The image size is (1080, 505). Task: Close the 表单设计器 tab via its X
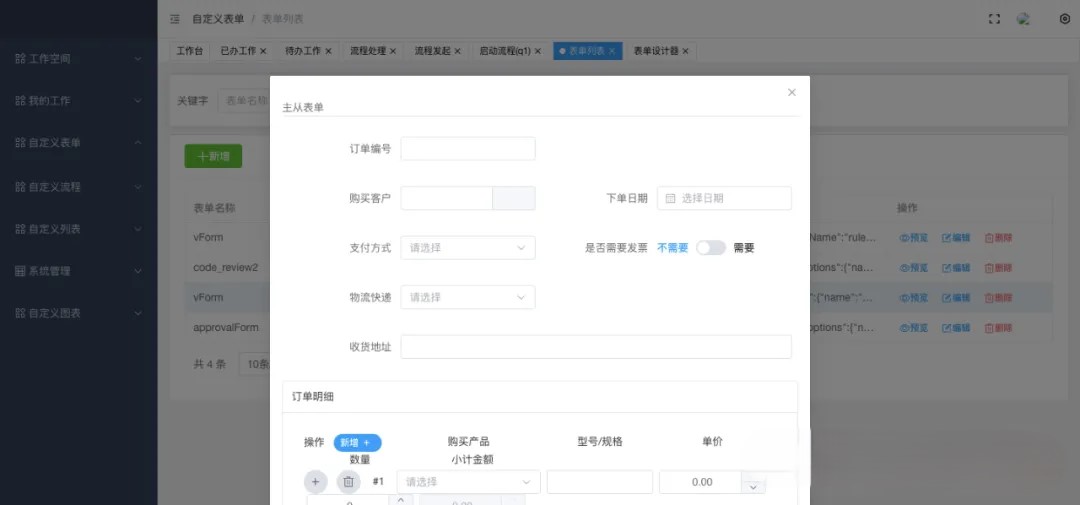[686, 51]
